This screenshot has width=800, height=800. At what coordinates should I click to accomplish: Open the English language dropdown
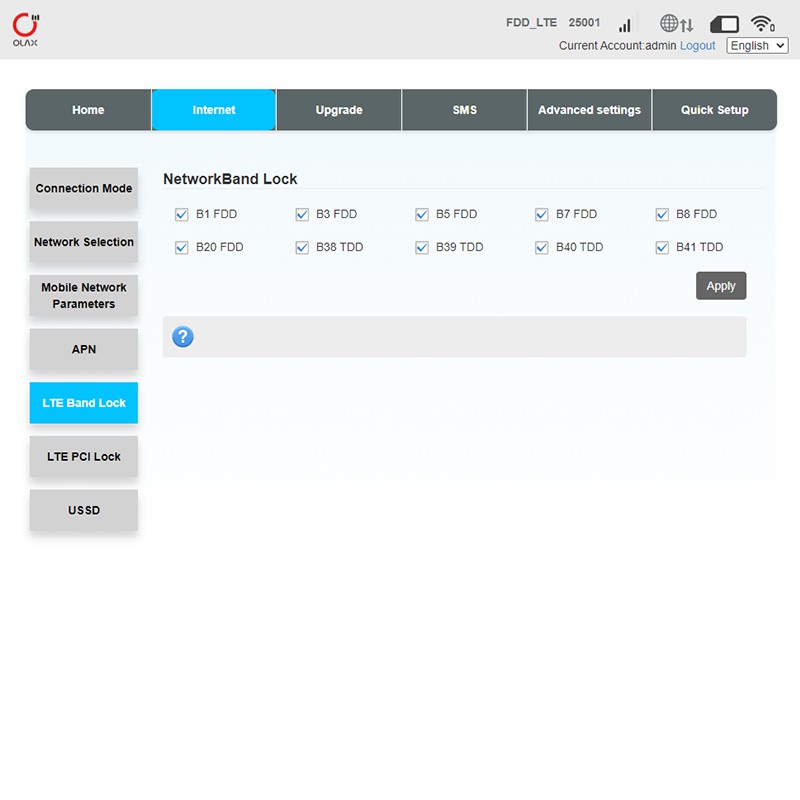point(757,46)
